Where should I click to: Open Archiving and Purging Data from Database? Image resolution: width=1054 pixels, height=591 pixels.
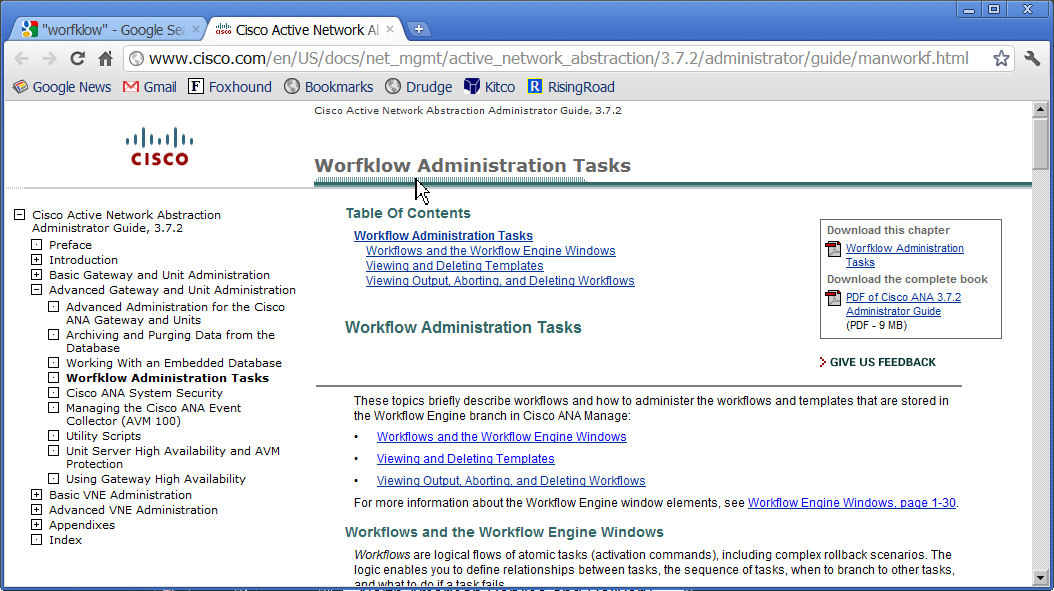(170, 342)
